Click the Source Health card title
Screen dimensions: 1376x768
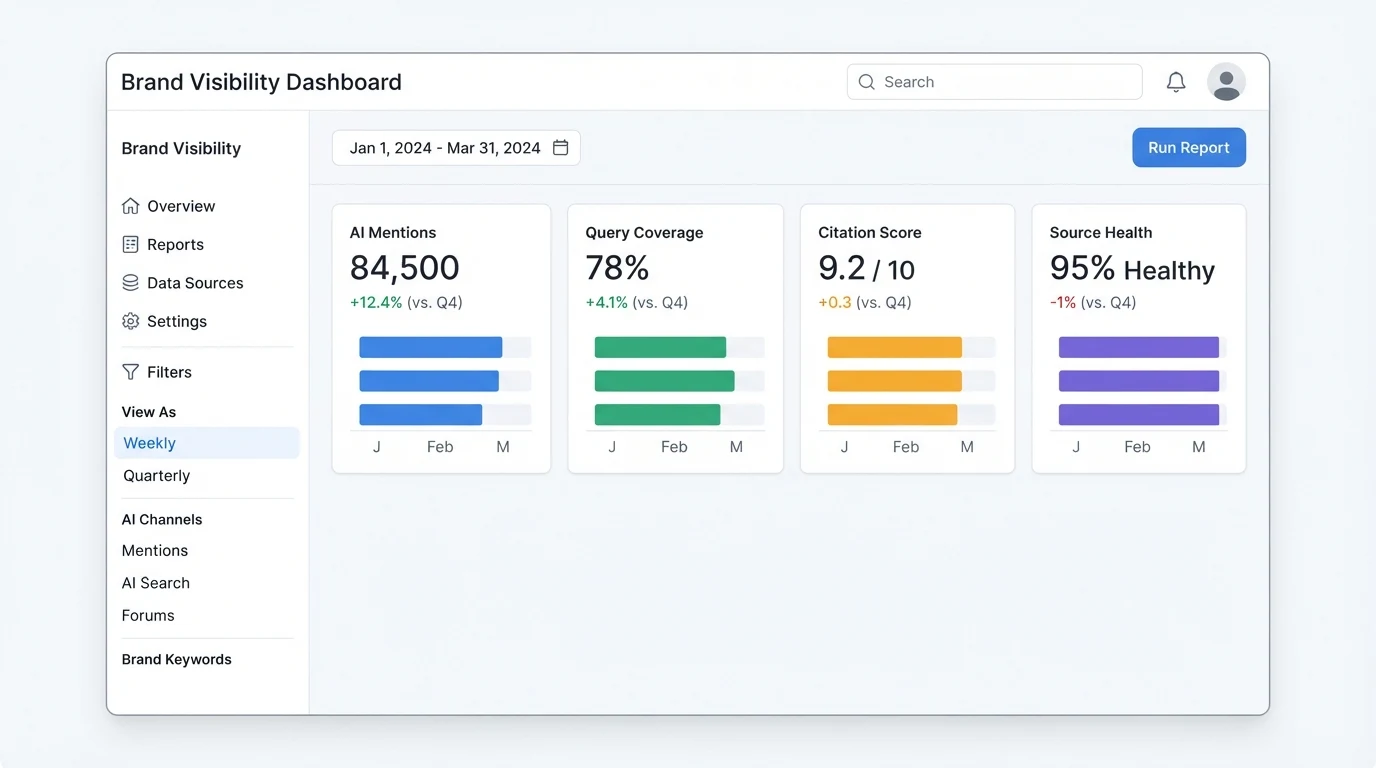coord(1101,233)
